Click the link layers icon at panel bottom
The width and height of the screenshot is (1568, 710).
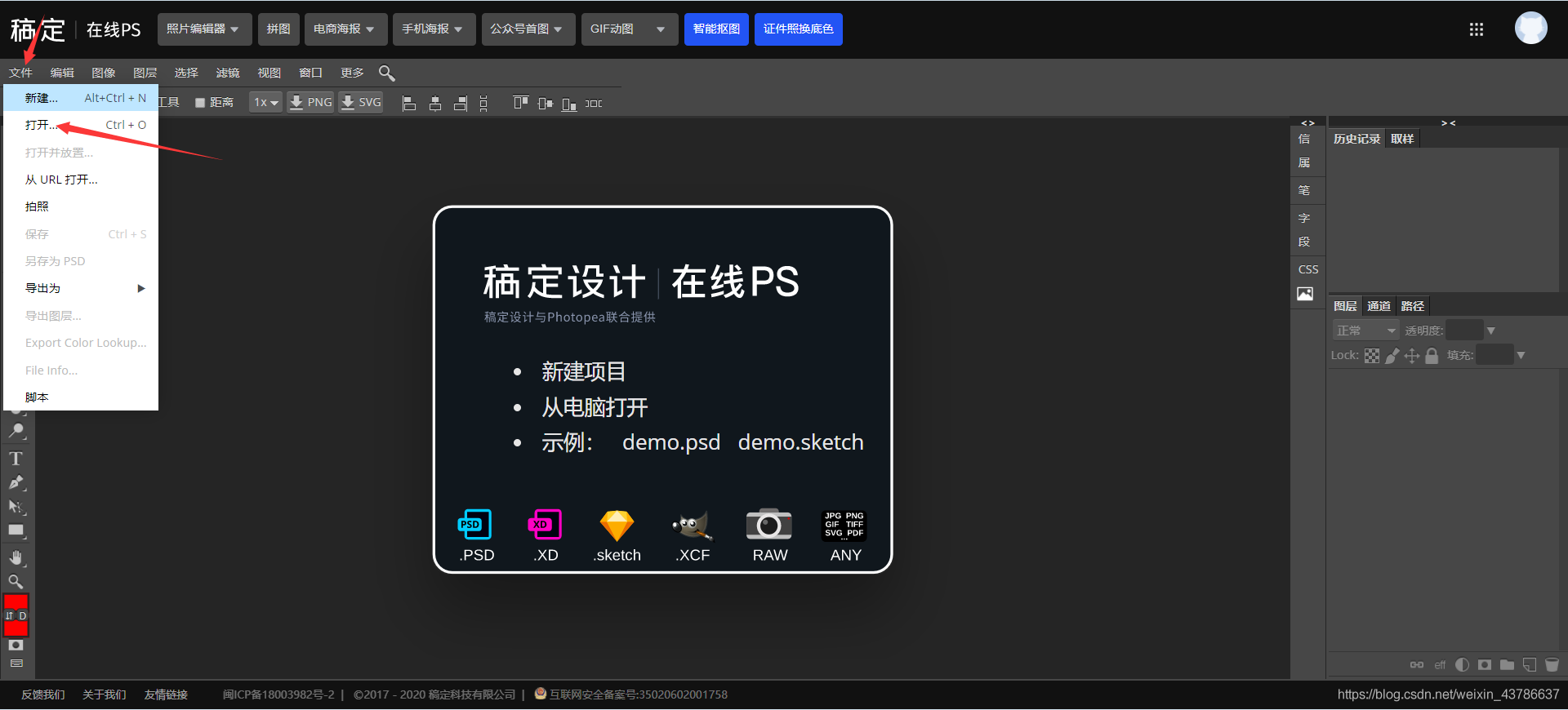pyautogui.click(x=1417, y=665)
